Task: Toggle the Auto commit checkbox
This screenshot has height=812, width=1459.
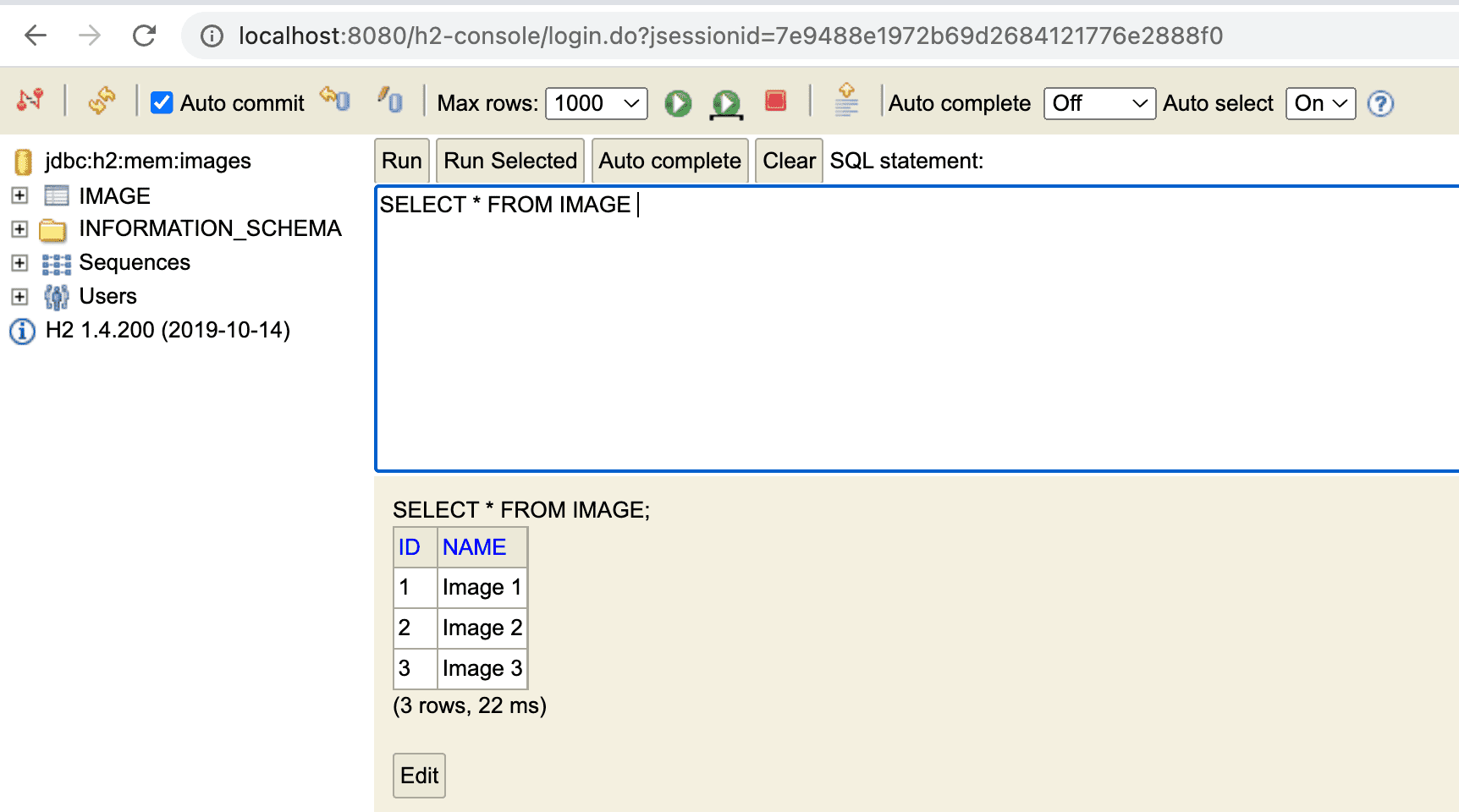Action: coord(162,103)
